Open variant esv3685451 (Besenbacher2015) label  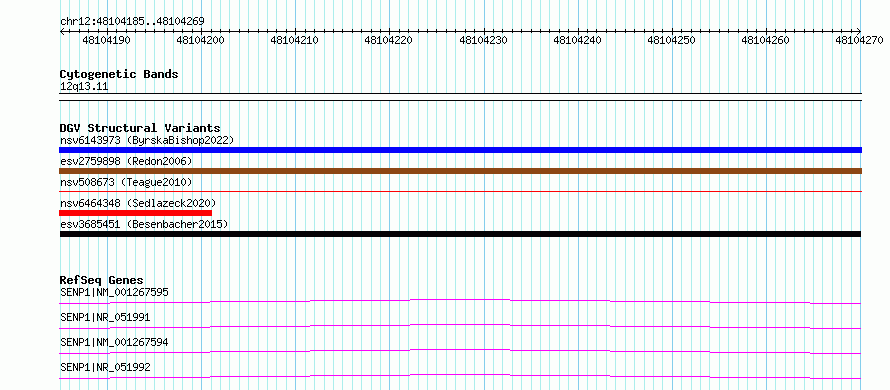[x=144, y=224]
